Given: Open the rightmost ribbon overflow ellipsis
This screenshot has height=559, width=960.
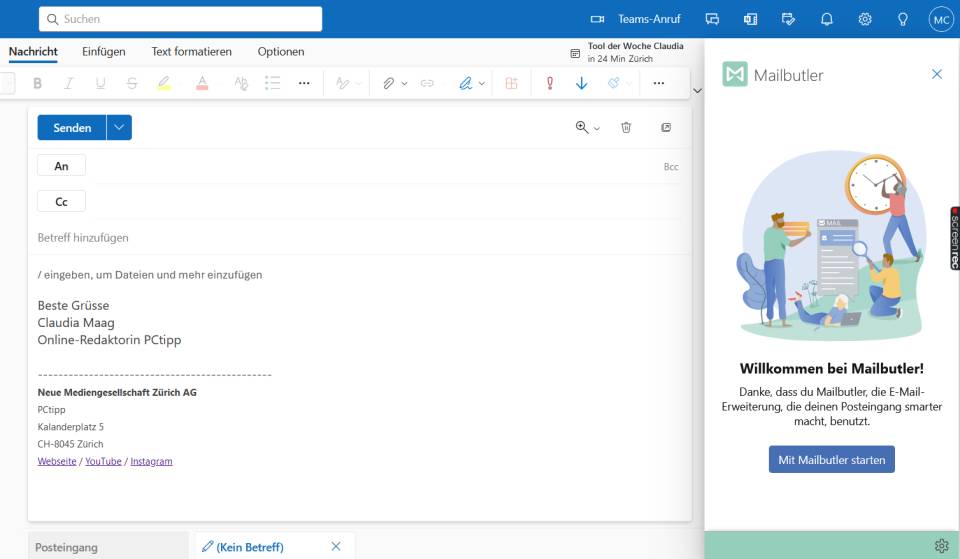Looking at the screenshot, I should tap(659, 83).
